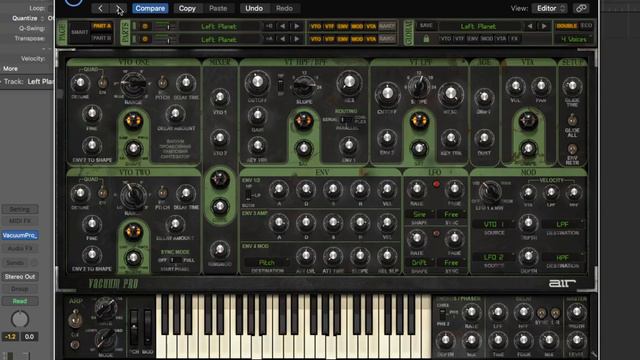Open the global Left Planet preset menu

pyautogui.click(x=478, y=27)
